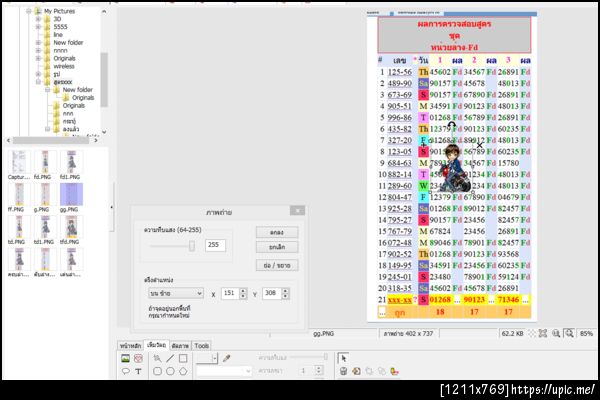Increase the Y position stepper value
Viewport: 600px width, 400px height.
click(x=285, y=291)
